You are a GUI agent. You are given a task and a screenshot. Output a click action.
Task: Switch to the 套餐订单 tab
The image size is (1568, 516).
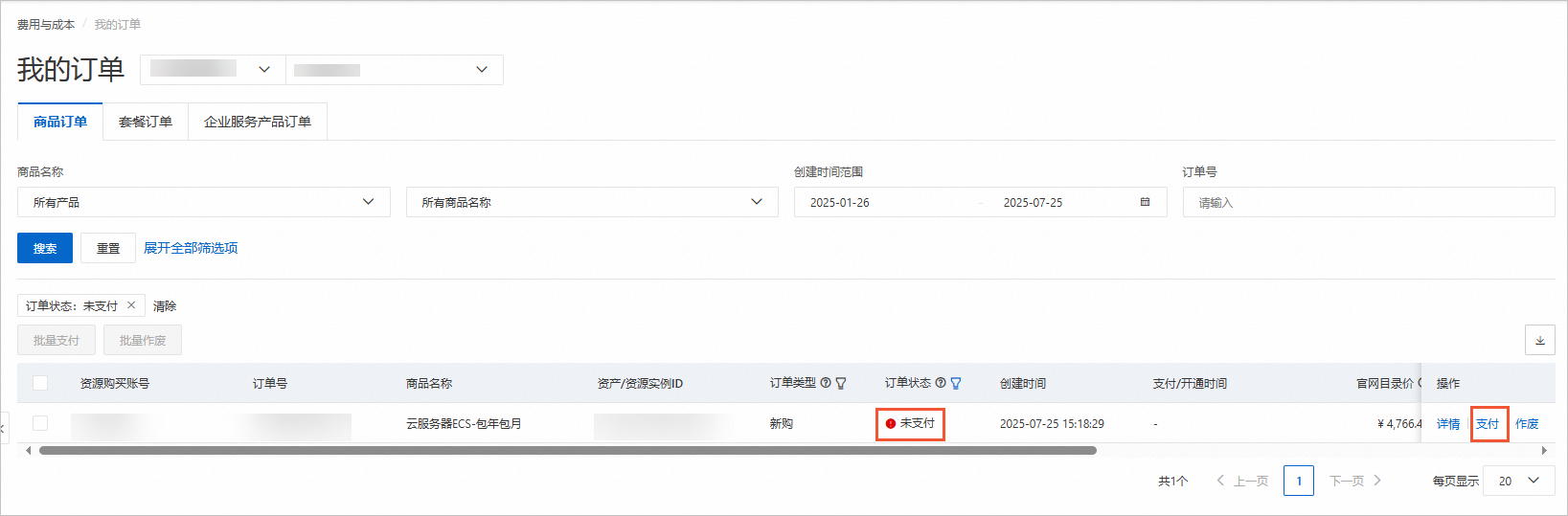tap(146, 122)
